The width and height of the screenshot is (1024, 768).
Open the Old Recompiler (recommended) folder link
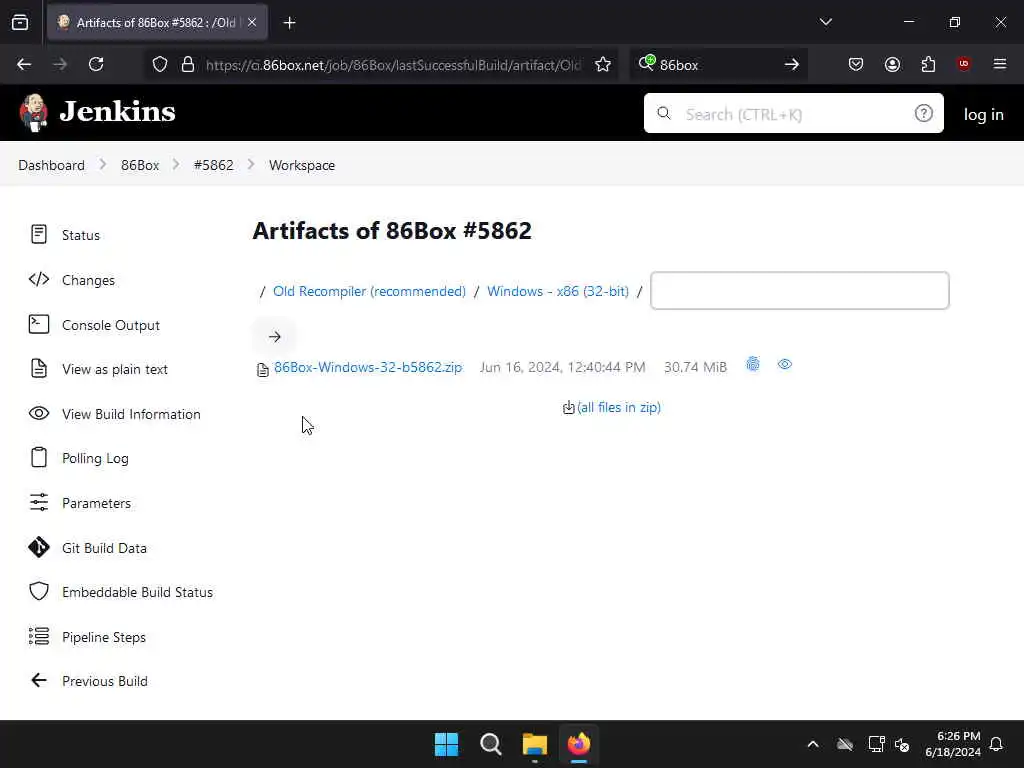pos(369,291)
